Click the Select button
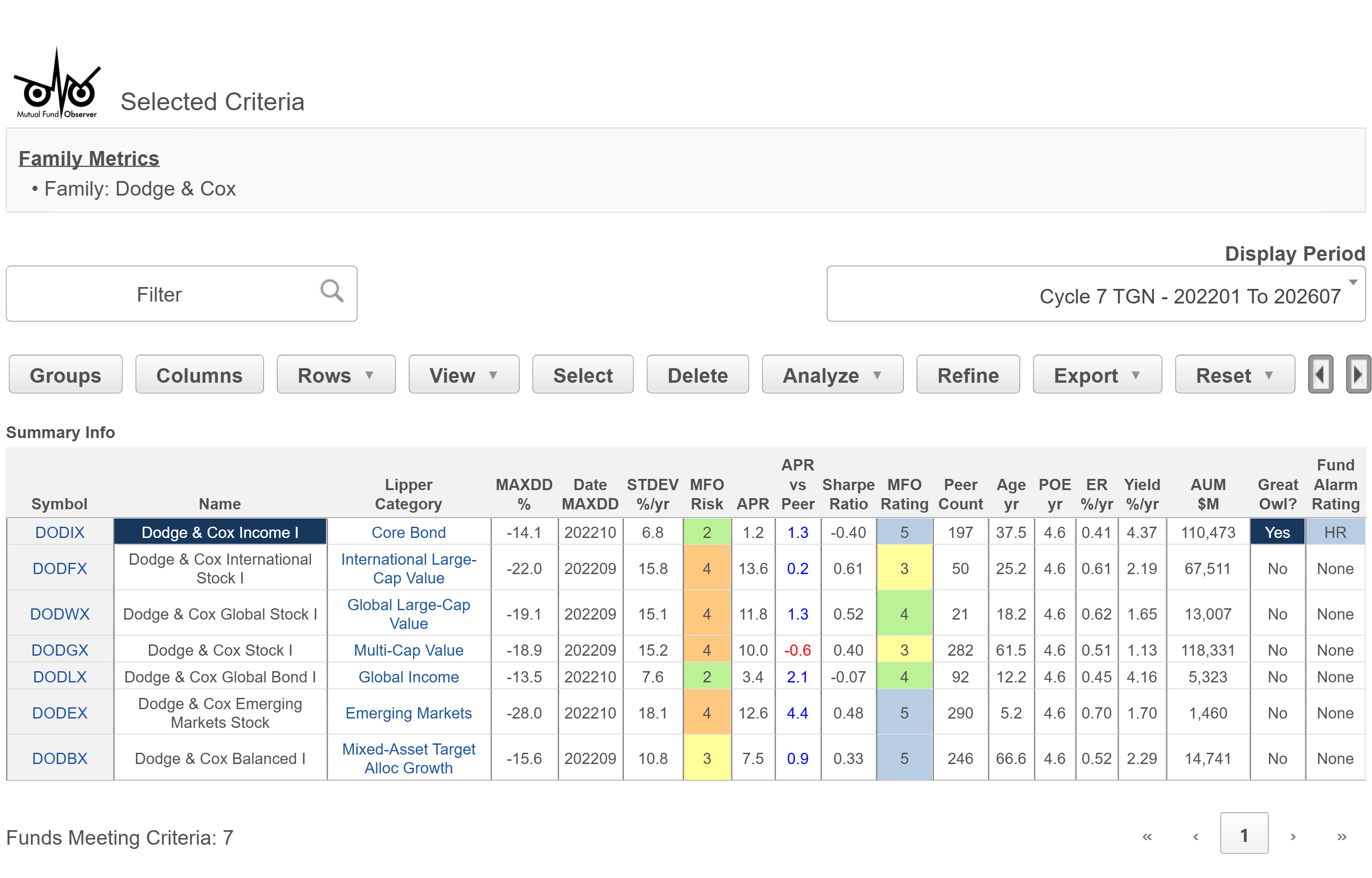Image resolution: width=1372 pixels, height=878 pixels. pos(583,375)
